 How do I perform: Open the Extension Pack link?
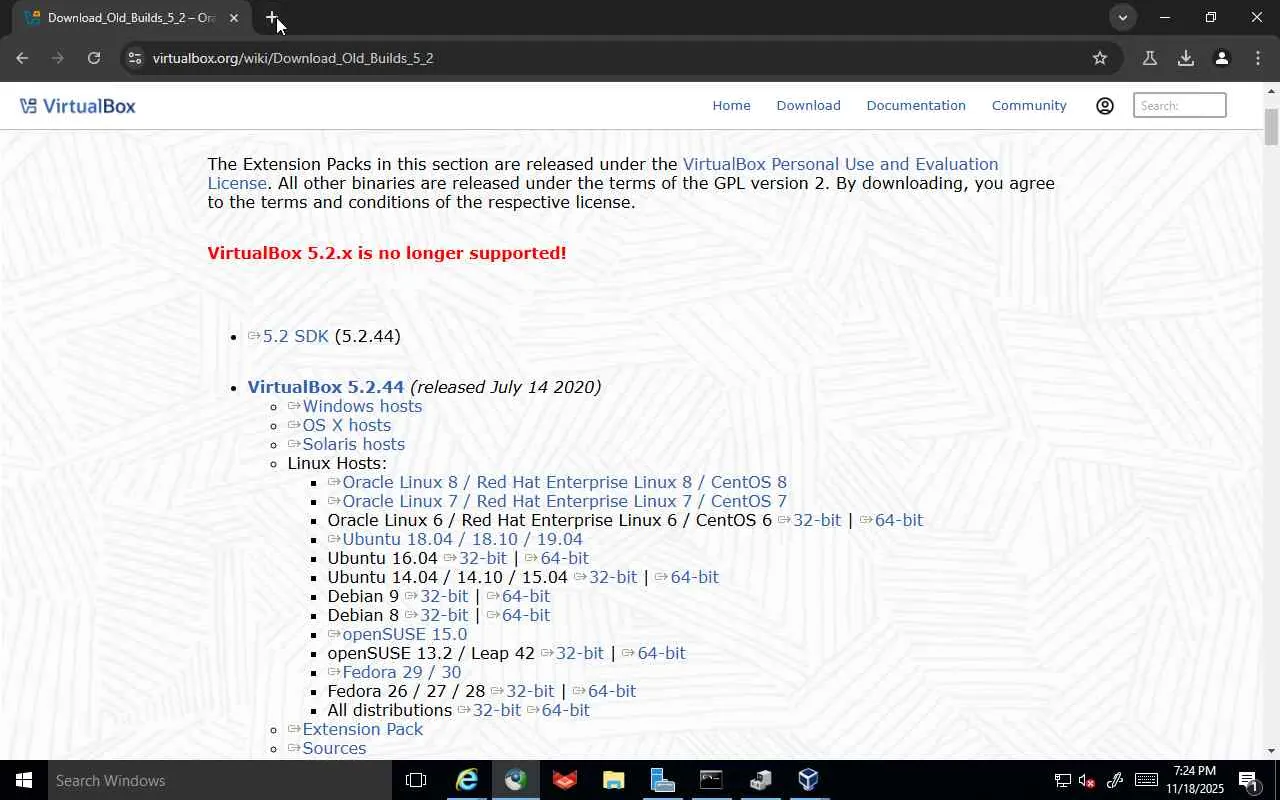point(355,729)
